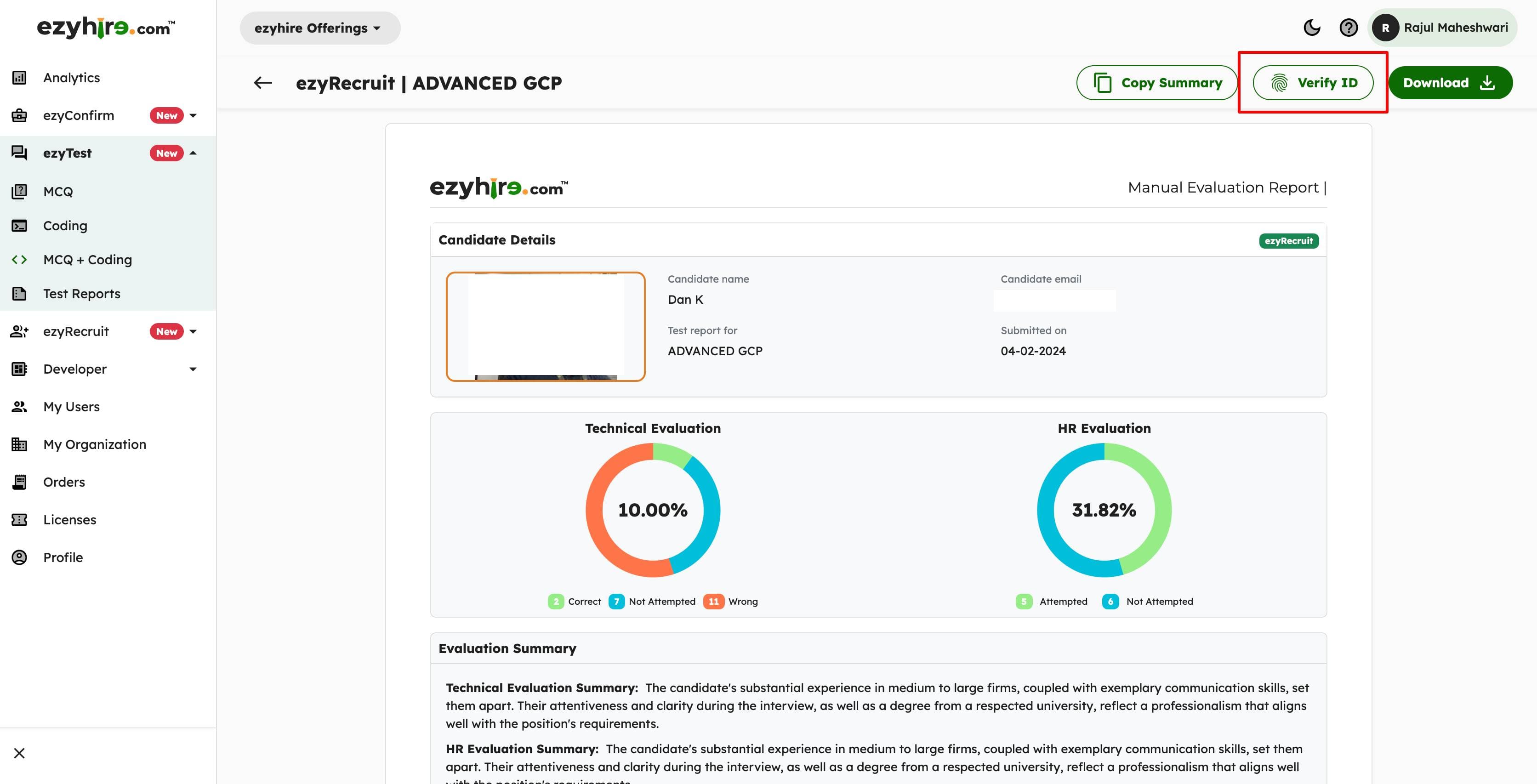Screen dimensions: 1537x784
Task: Close the sidebar with the X icon
Action: pos(19,753)
